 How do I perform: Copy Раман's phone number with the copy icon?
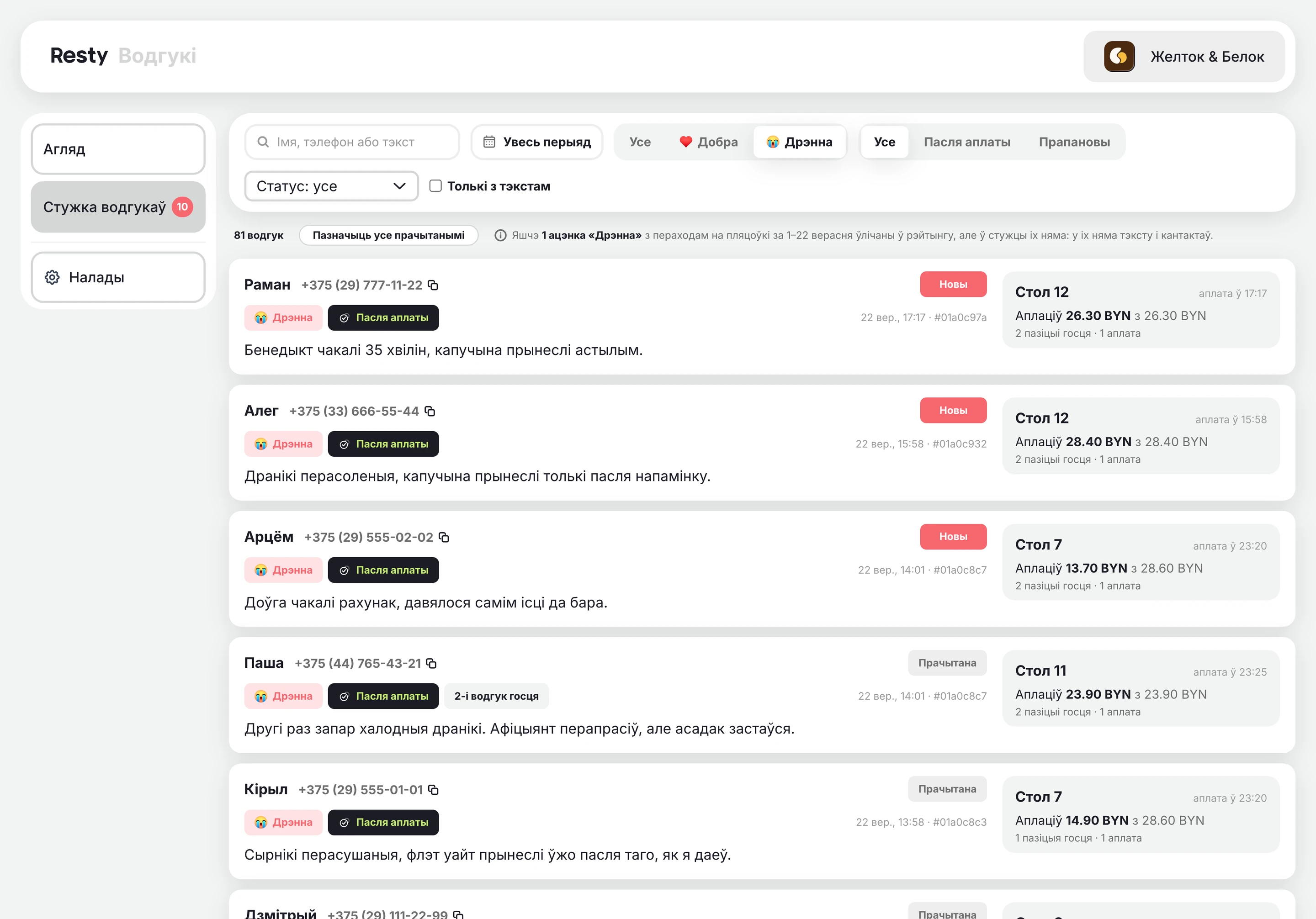(433, 285)
